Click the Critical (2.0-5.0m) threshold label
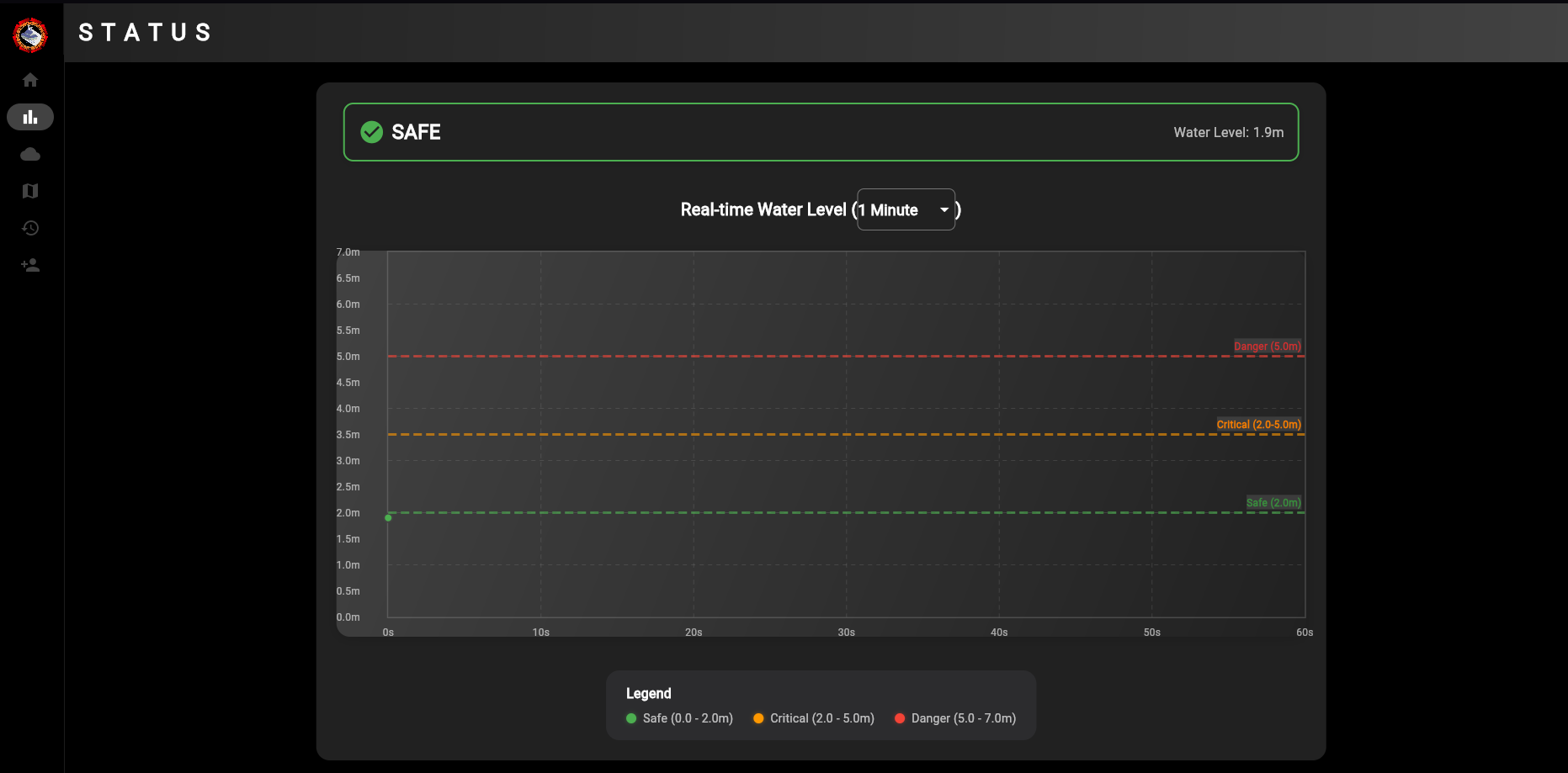1568x773 pixels. [1259, 425]
